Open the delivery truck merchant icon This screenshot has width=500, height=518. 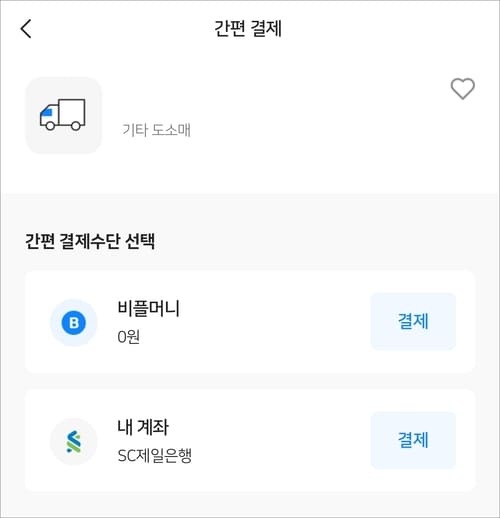coord(63,115)
